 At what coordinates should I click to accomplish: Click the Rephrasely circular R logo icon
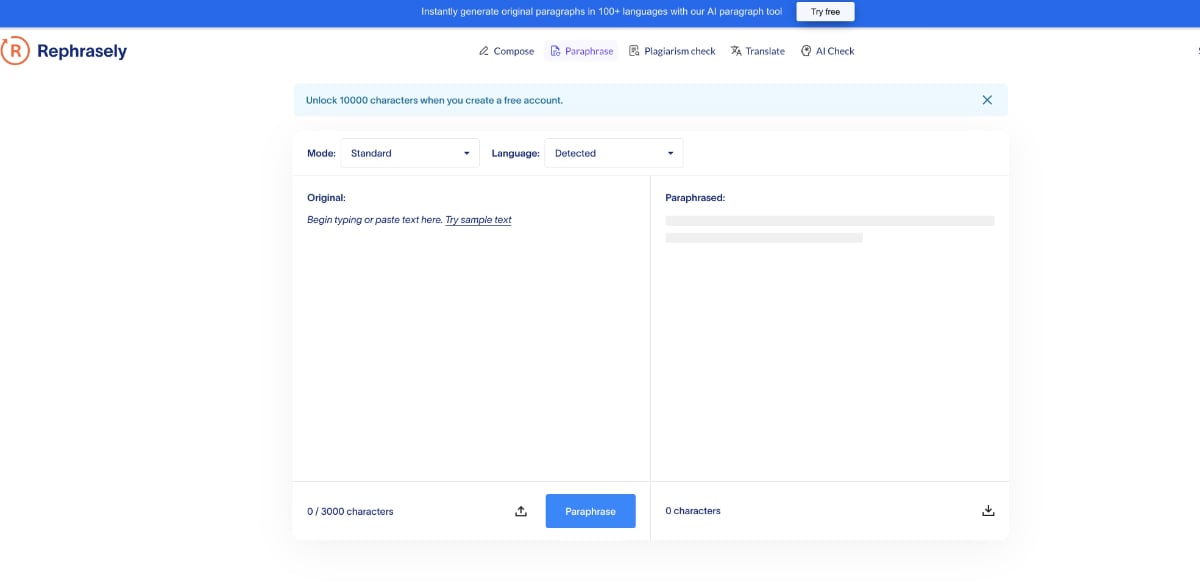tap(14, 51)
